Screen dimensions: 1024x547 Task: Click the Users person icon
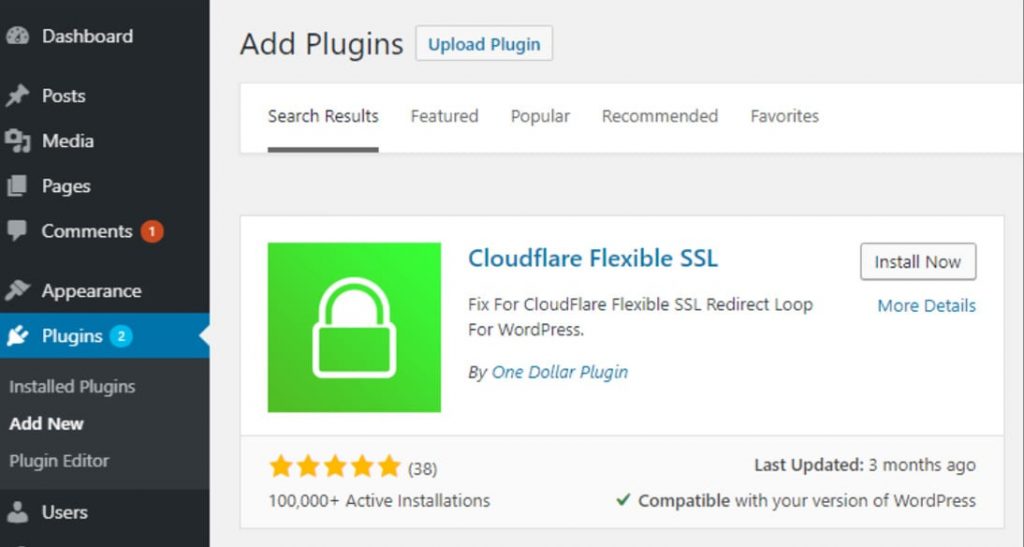point(17,512)
